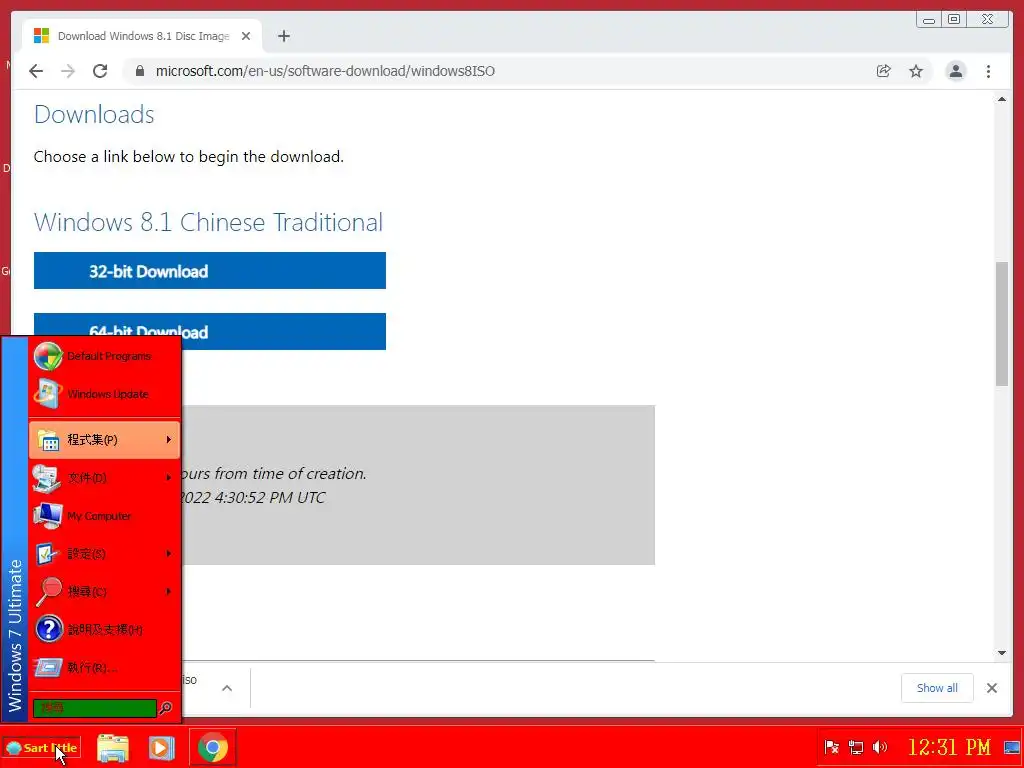1024x768 pixels.
Task: Show all downloads
Action: 937,688
